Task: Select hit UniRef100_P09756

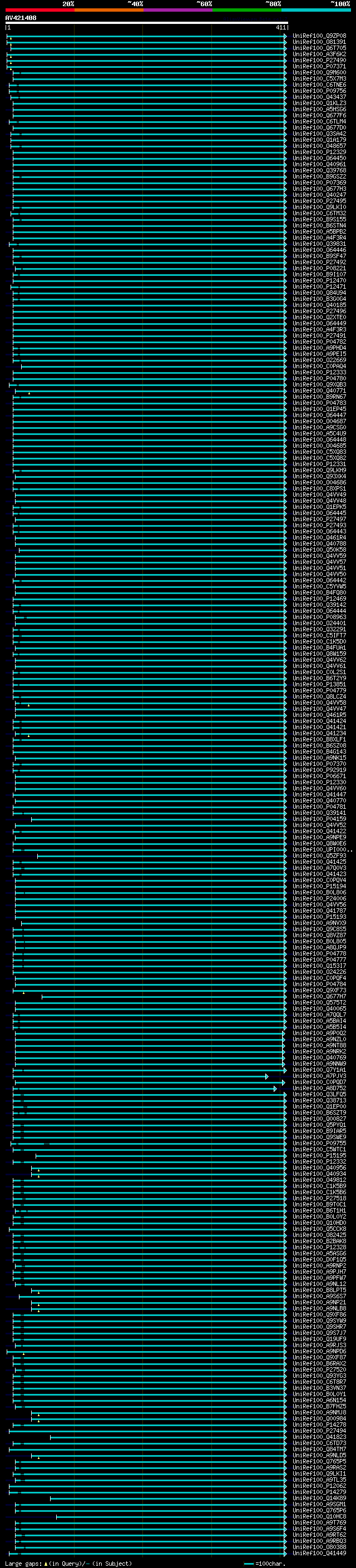Action: [319, 91]
